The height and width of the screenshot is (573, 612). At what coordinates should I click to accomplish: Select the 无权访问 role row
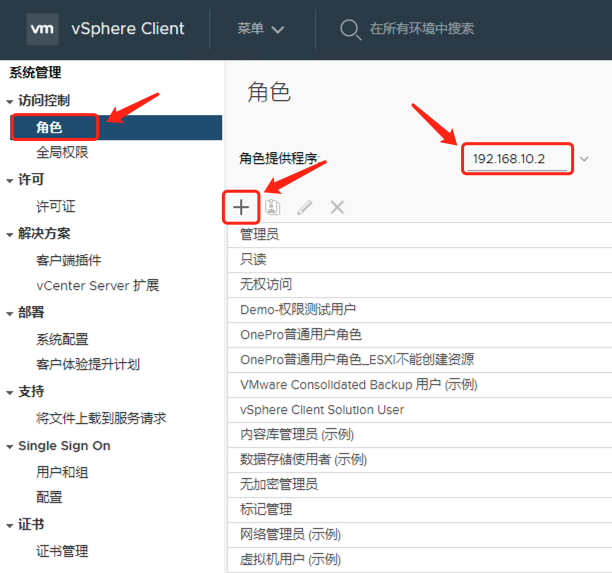tap(420, 285)
